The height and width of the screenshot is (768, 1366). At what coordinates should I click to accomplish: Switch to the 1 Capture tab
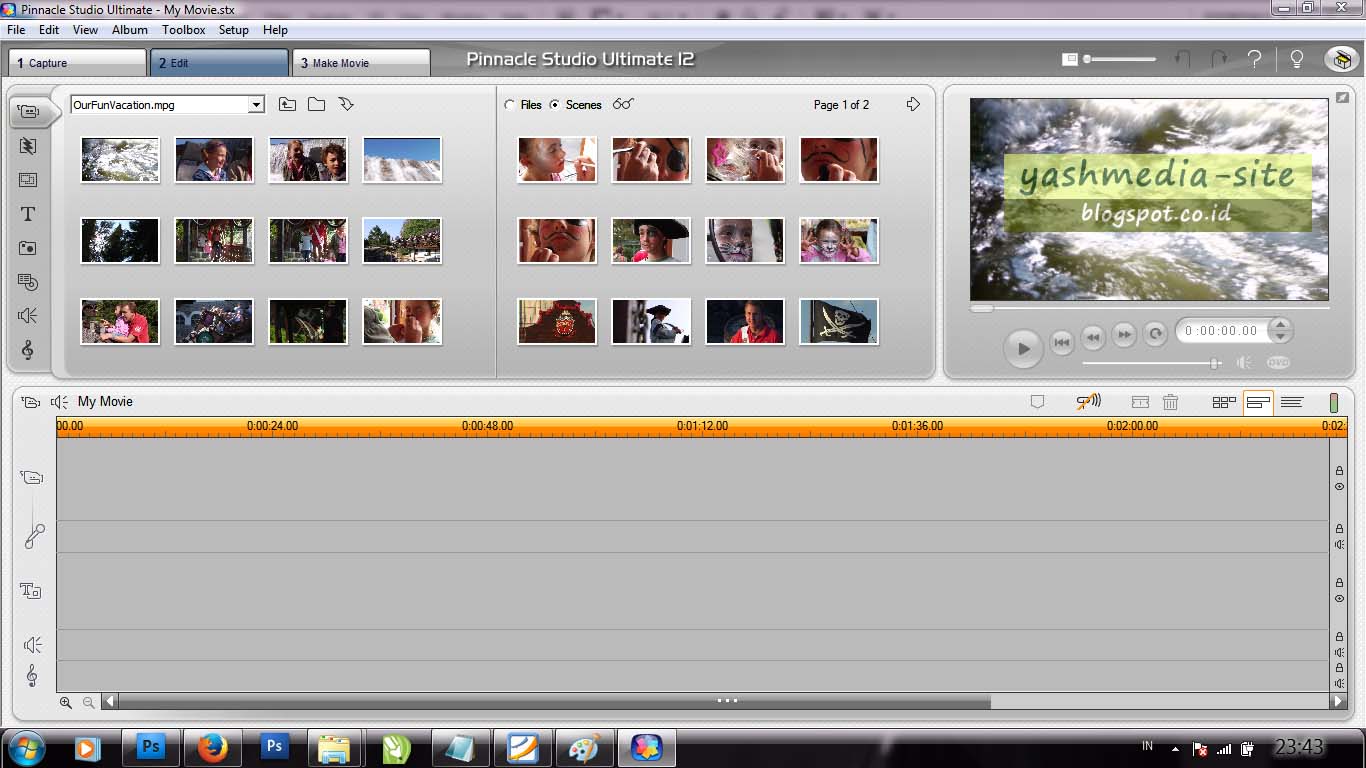[x=77, y=63]
